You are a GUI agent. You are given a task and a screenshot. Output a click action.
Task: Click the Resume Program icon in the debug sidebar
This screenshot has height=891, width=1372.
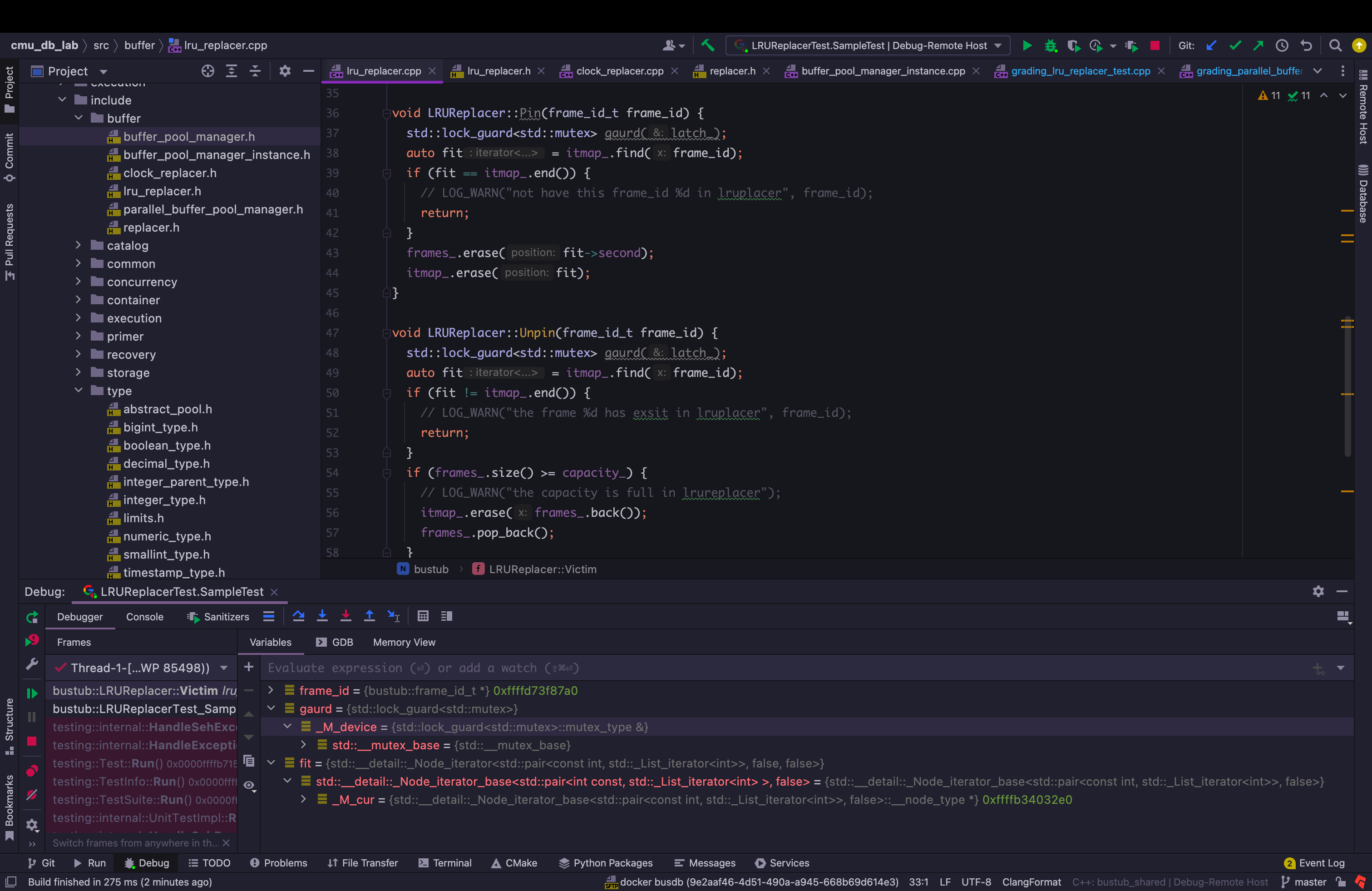click(x=32, y=693)
